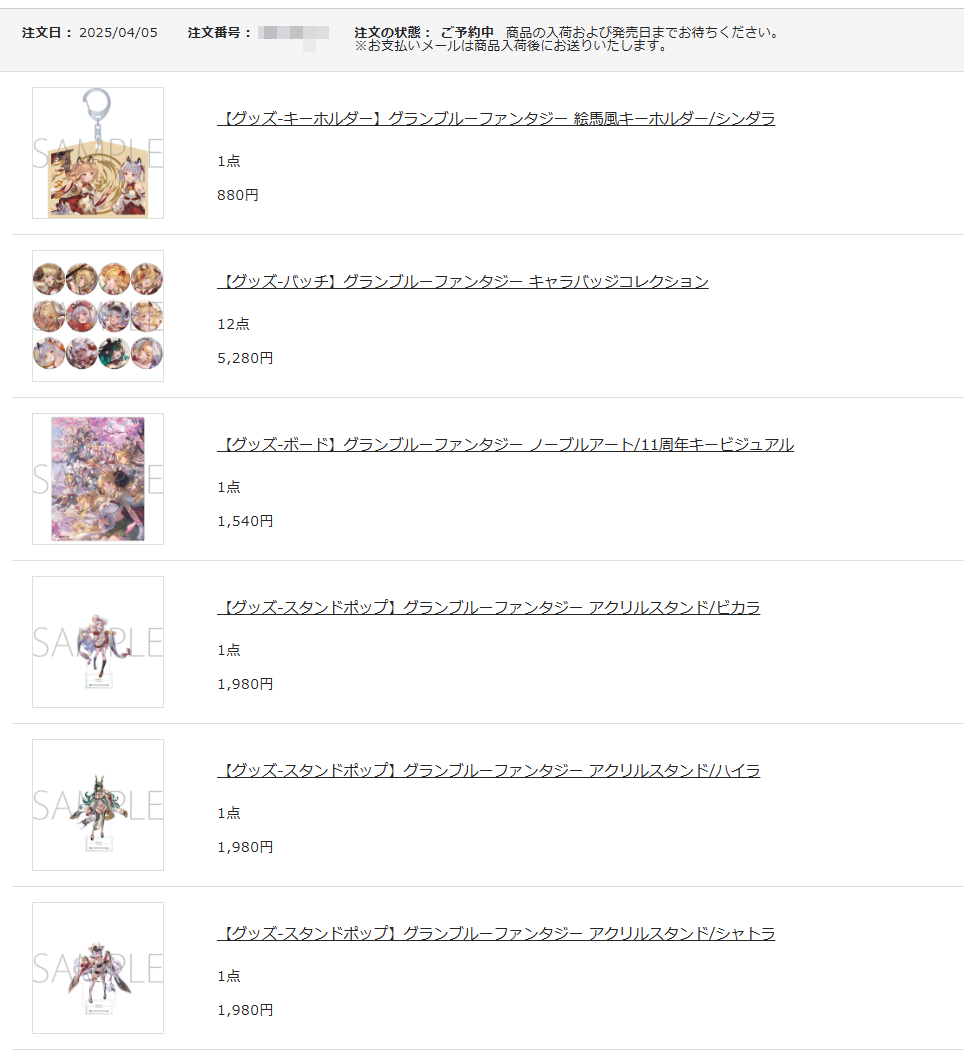Image resolution: width=964 pixels, height=1056 pixels.
Task: Click the ご予約中 order status text
Action: click(x=467, y=32)
